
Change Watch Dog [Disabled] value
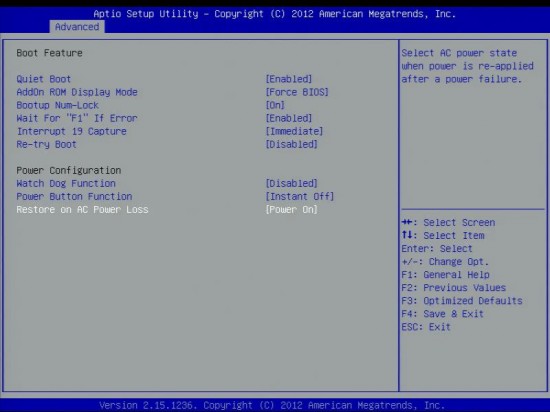291,183
